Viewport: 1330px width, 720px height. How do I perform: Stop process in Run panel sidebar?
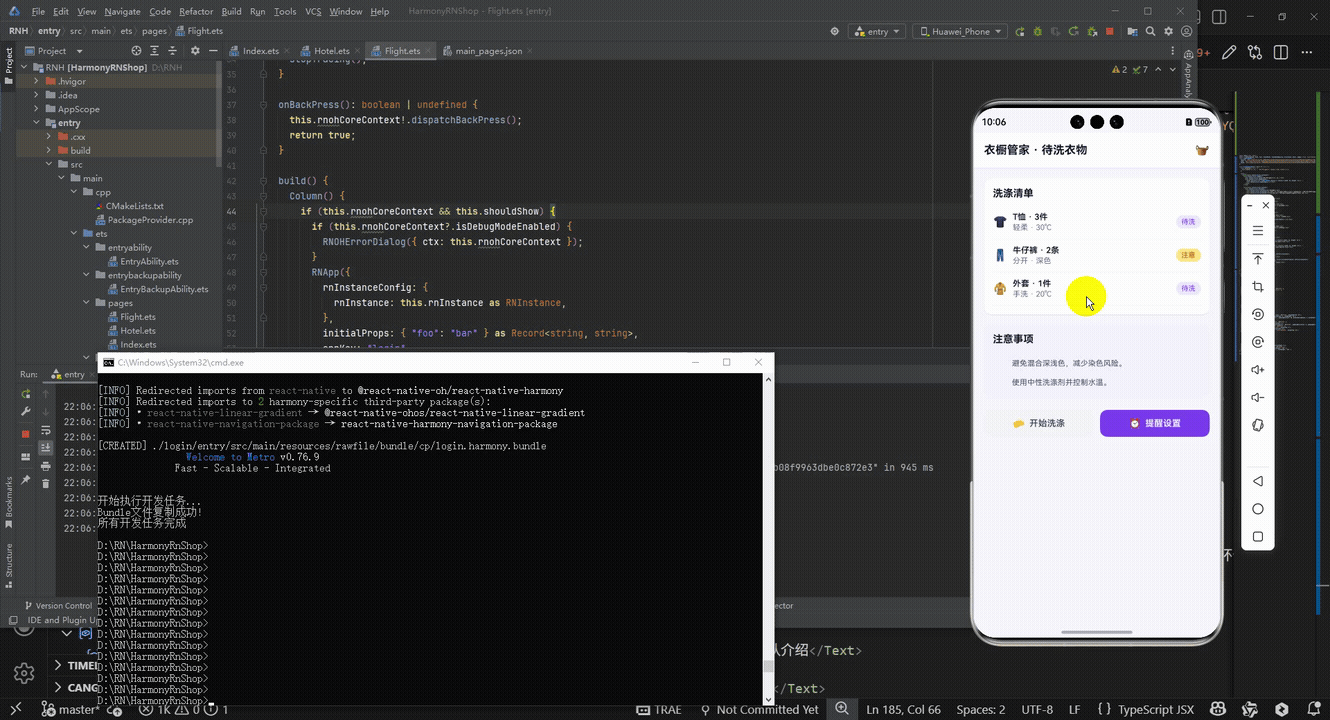click(26, 433)
